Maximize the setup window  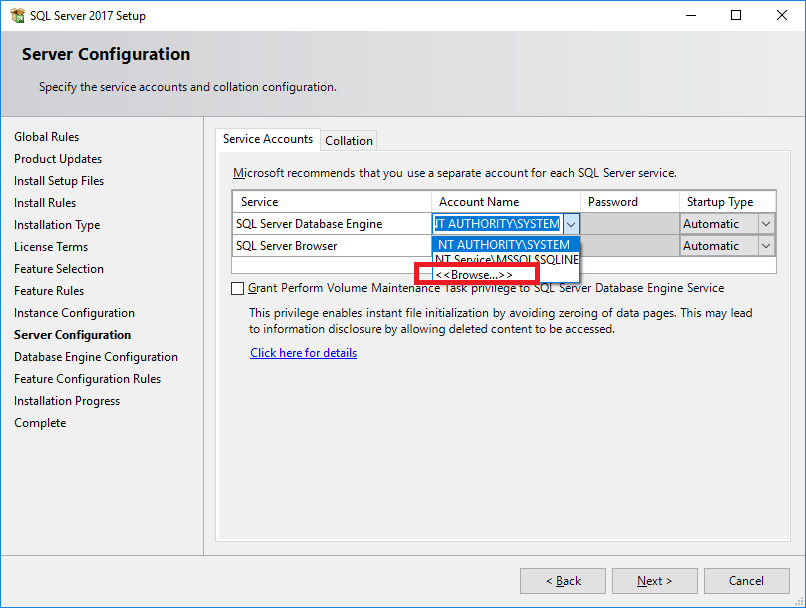click(x=736, y=15)
